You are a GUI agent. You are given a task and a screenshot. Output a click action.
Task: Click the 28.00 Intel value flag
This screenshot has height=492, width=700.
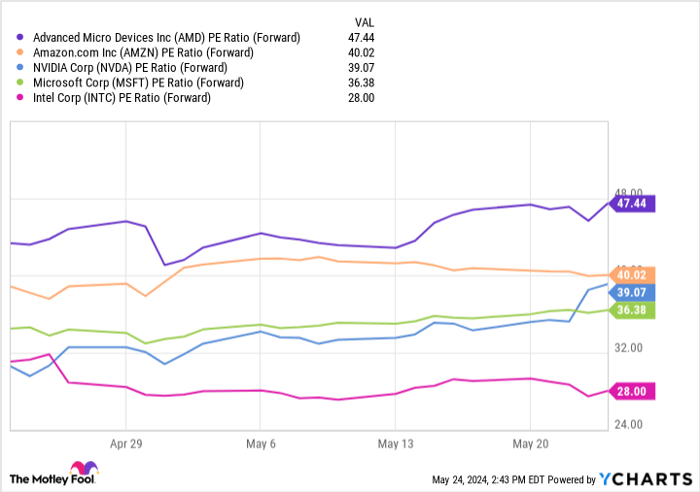point(632,391)
